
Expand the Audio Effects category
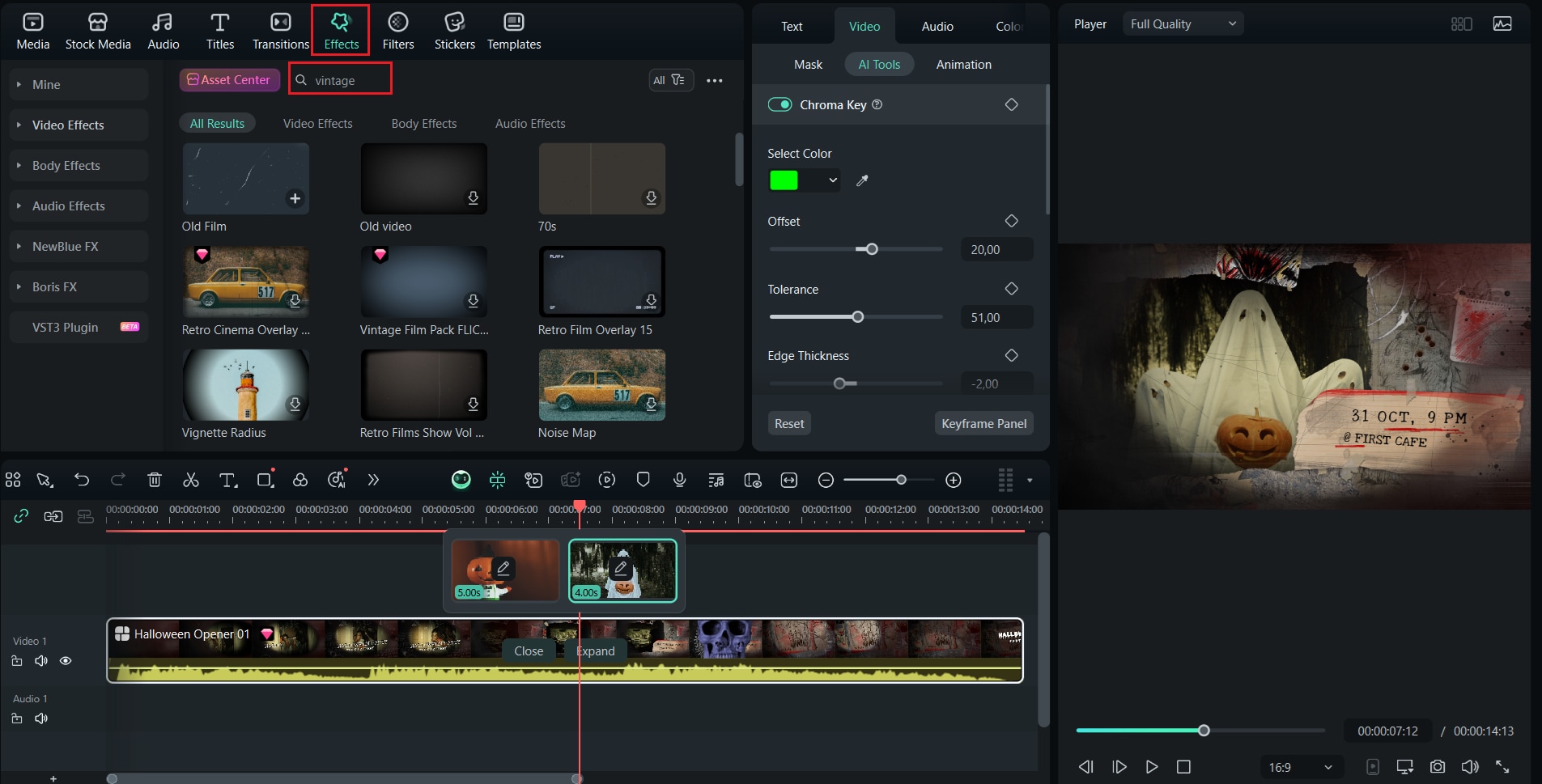tap(79, 206)
